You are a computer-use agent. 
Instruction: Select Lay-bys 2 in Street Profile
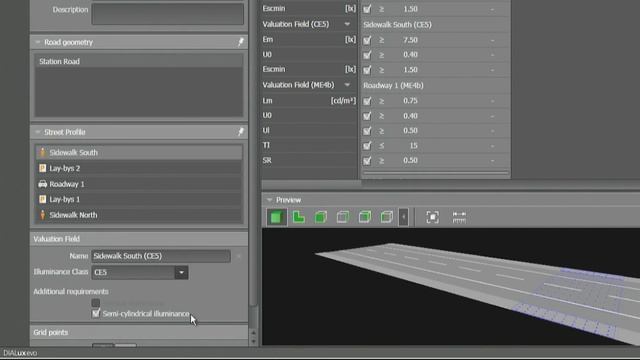139,168
